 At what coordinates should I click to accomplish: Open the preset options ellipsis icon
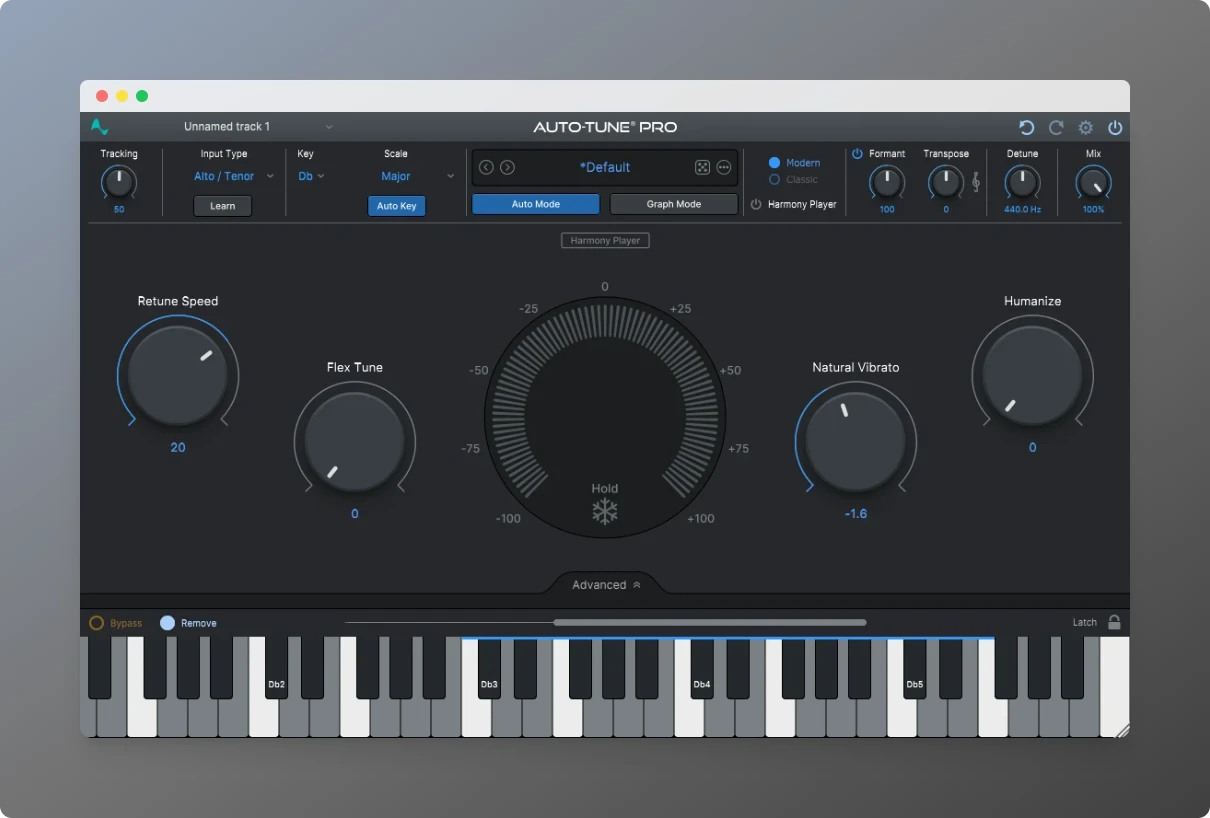coord(724,168)
